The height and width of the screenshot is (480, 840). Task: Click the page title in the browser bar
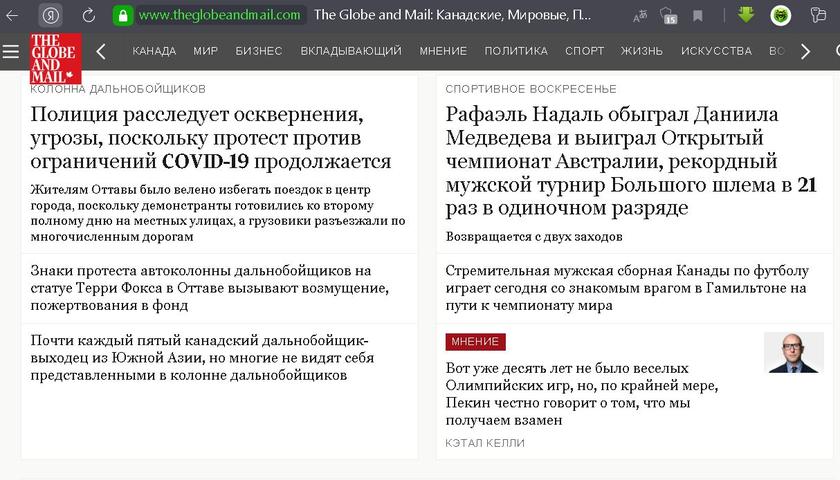click(453, 15)
